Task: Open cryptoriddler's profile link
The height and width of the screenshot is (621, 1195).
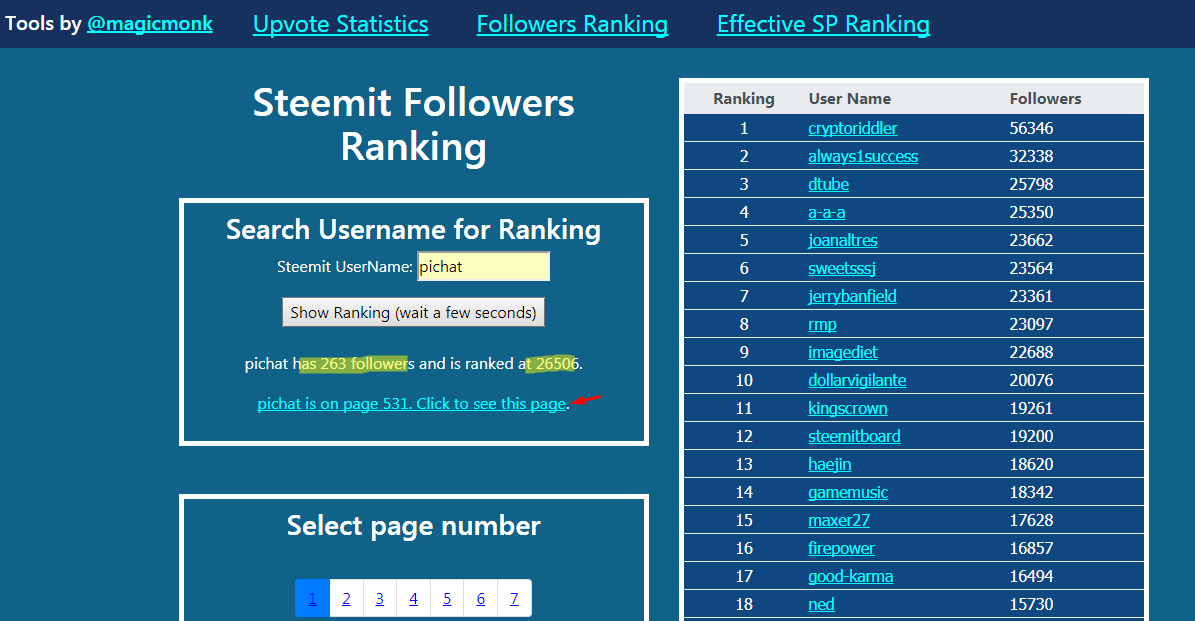Action: click(852, 128)
